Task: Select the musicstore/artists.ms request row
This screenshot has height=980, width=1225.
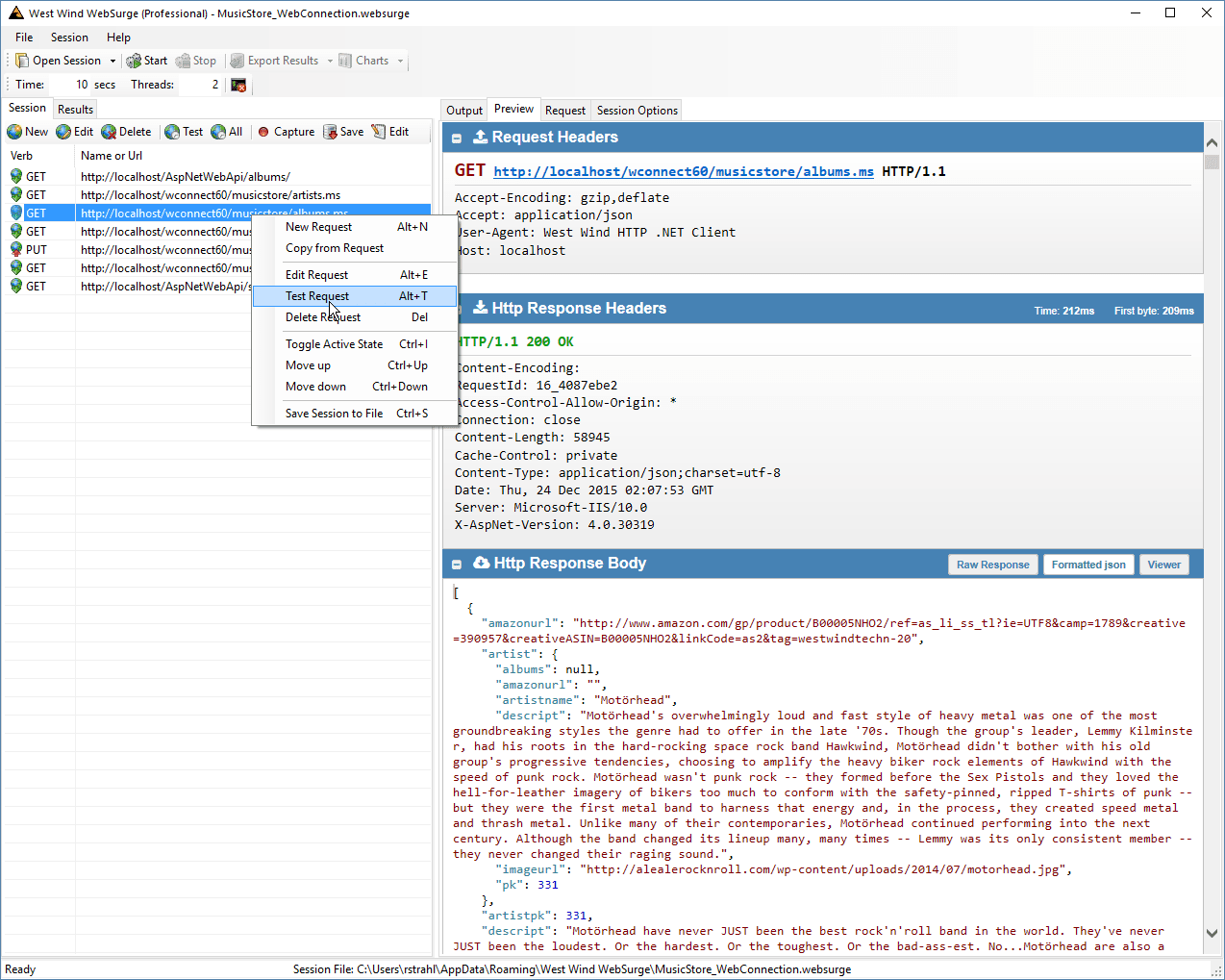Action: click(x=218, y=195)
